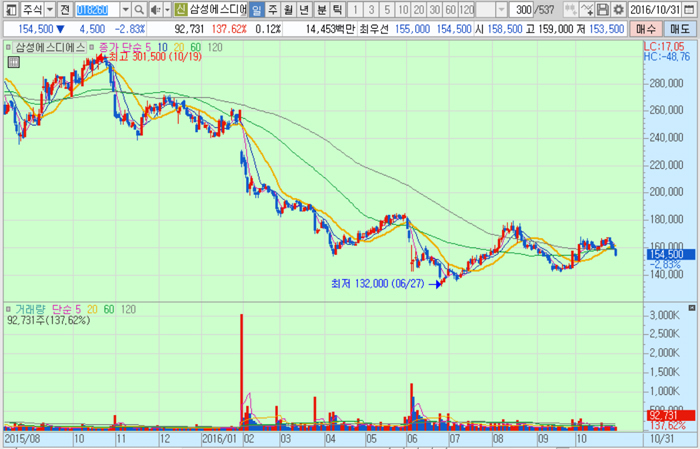
Task: Save the chart with floppy disk icon
Action: (x=603, y=9)
